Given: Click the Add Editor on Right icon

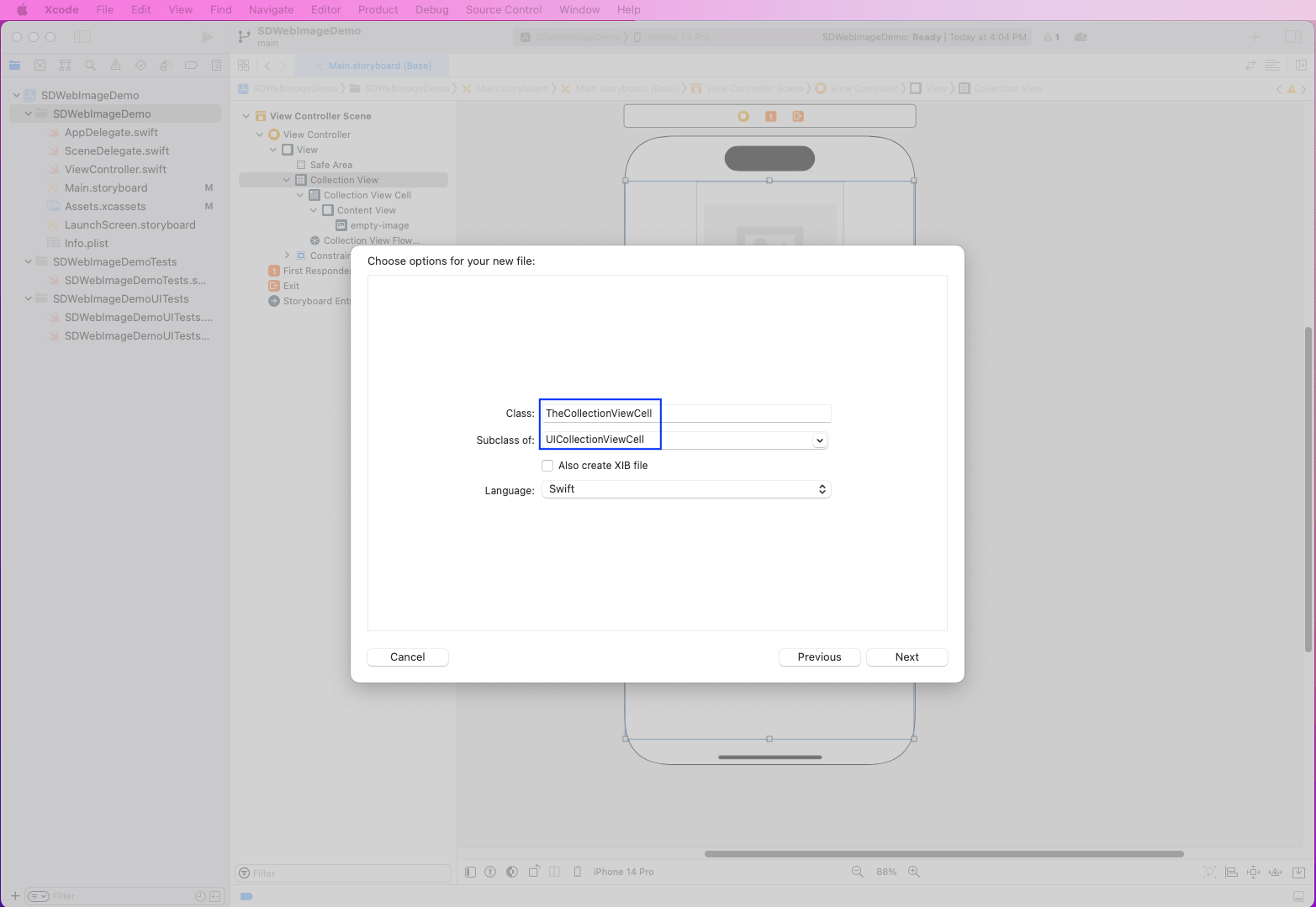Looking at the screenshot, I should [1301, 66].
